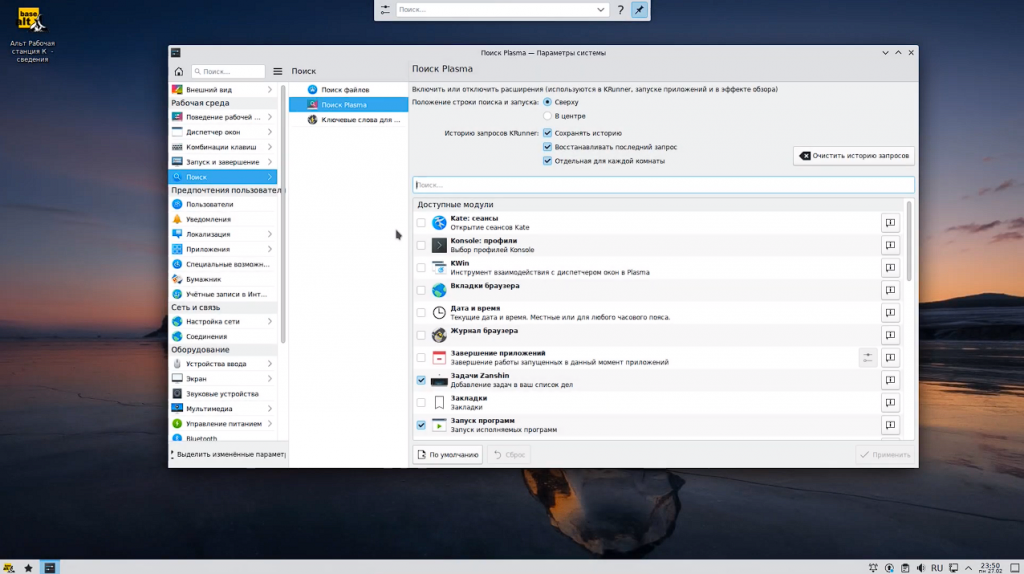1024x574 pixels.
Task: Open the Поиск файлов subpage
Action: tap(348, 89)
